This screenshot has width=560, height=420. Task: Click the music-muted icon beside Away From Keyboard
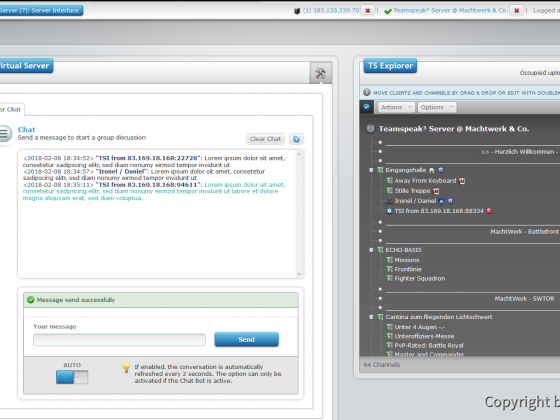click(462, 181)
